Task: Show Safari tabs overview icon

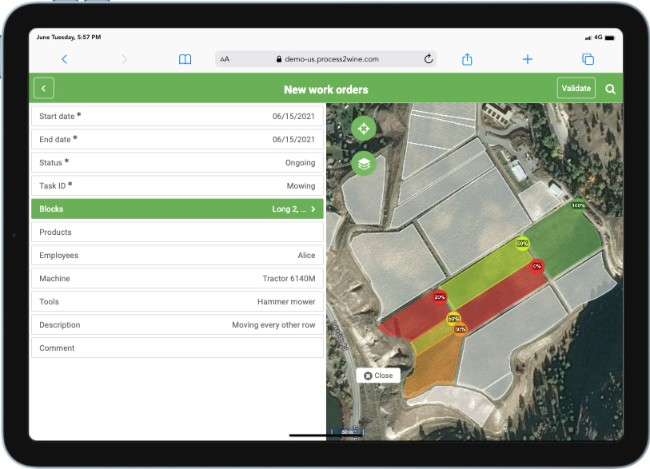Action: pos(588,59)
